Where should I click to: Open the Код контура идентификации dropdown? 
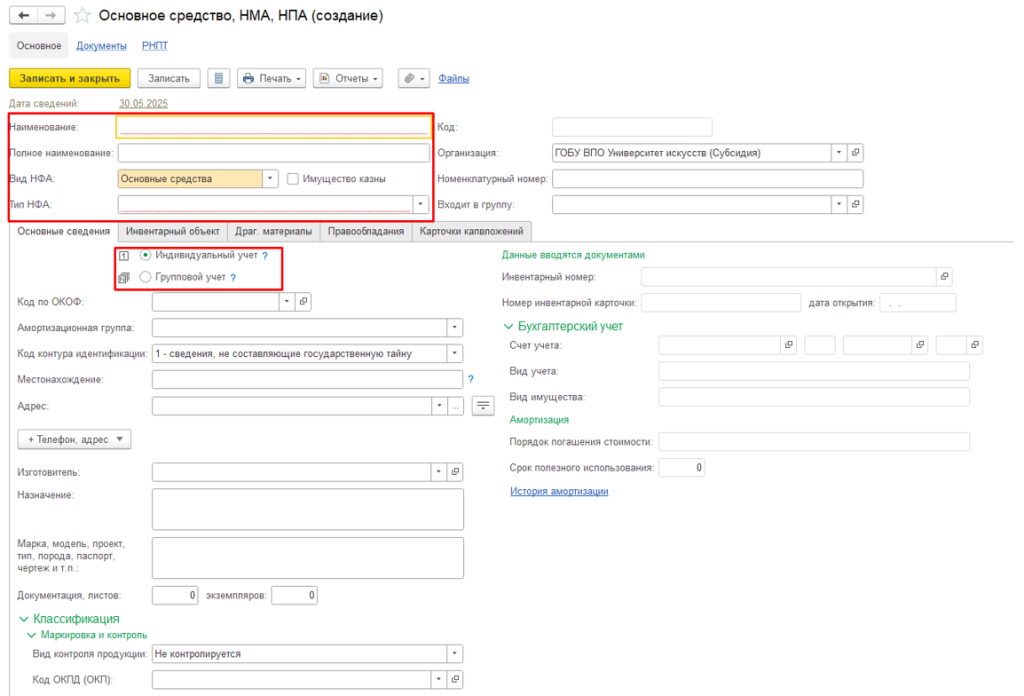(x=455, y=353)
